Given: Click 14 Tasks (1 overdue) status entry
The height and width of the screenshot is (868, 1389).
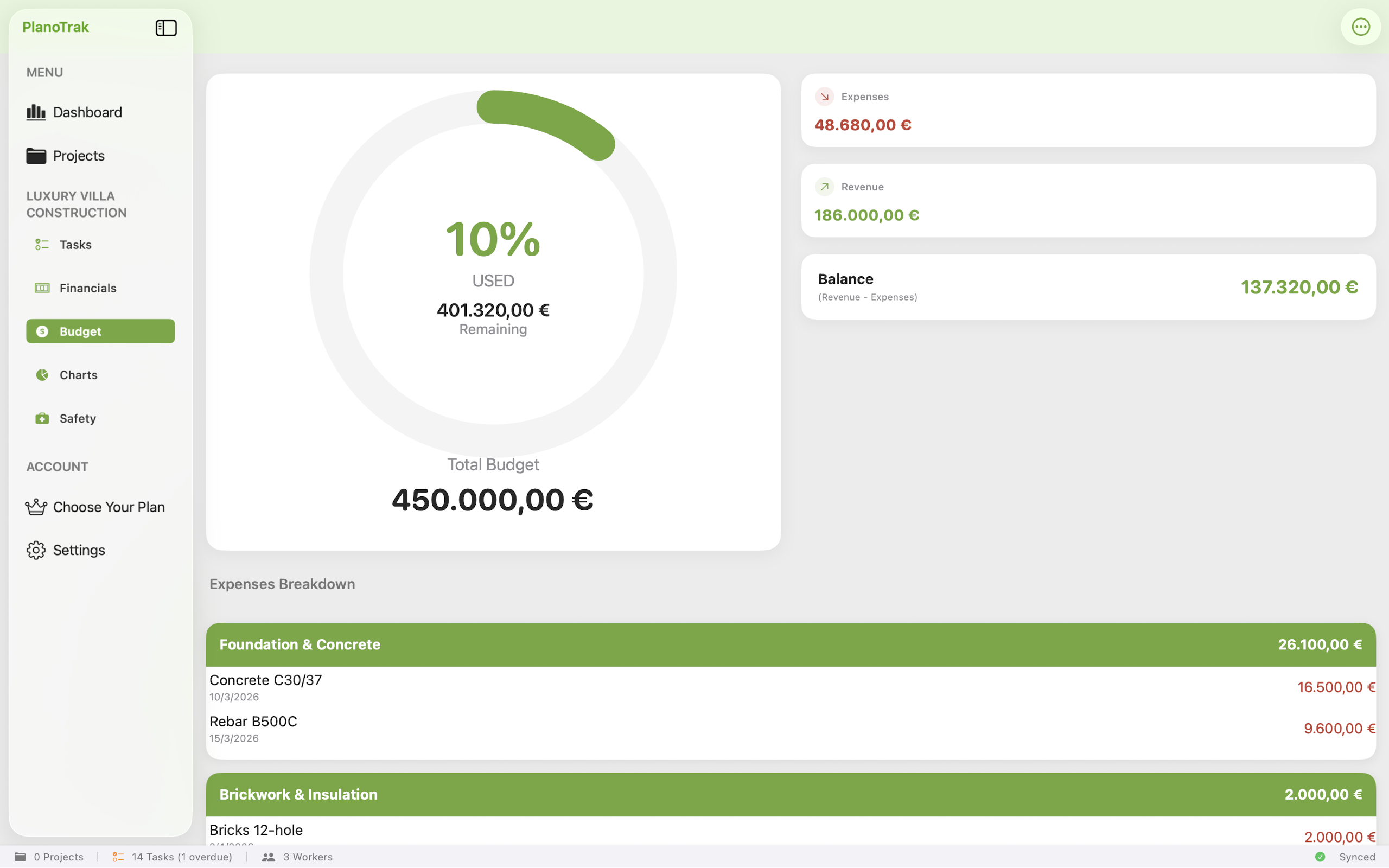Looking at the screenshot, I should pyautogui.click(x=172, y=857).
